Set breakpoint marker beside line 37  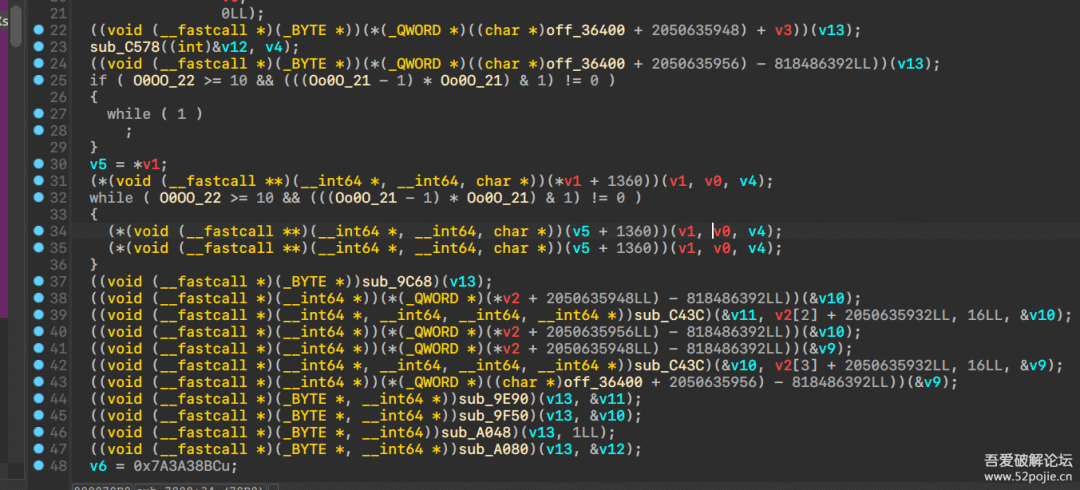[38, 281]
